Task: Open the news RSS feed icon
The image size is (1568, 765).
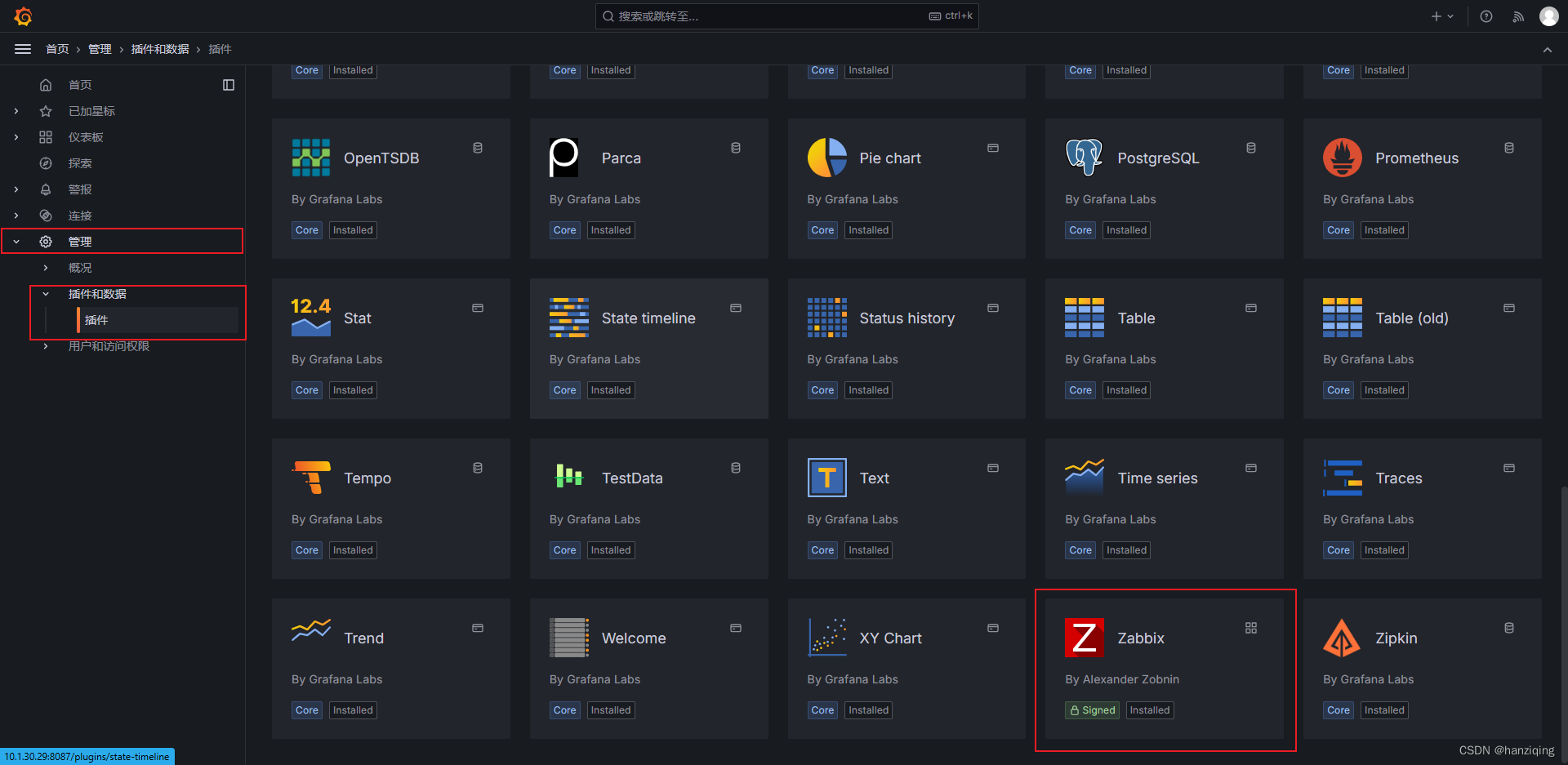Action: pos(1518,16)
